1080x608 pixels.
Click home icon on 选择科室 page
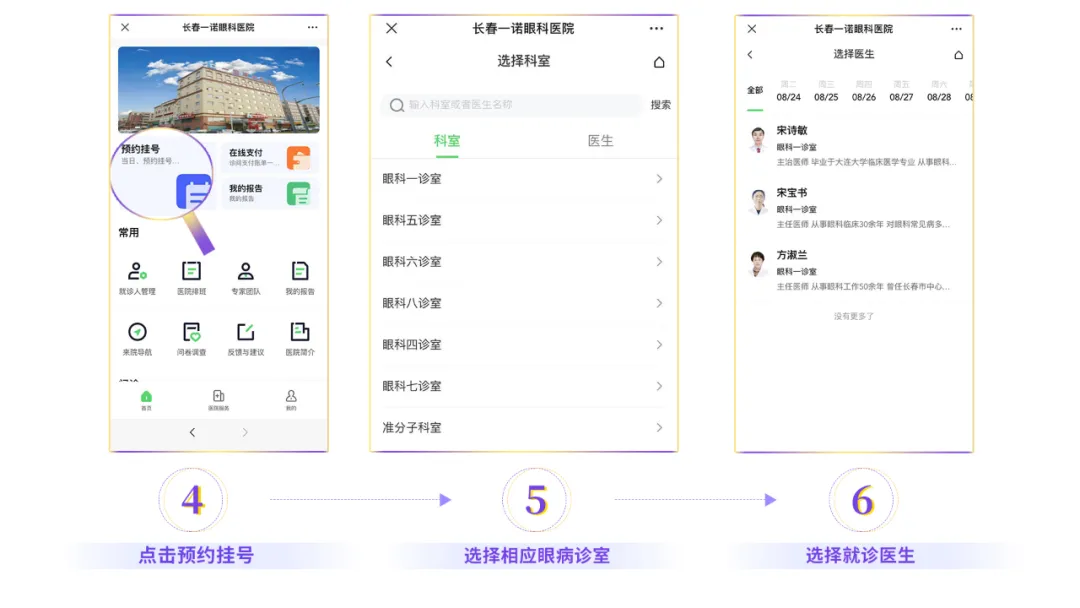(658, 62)
